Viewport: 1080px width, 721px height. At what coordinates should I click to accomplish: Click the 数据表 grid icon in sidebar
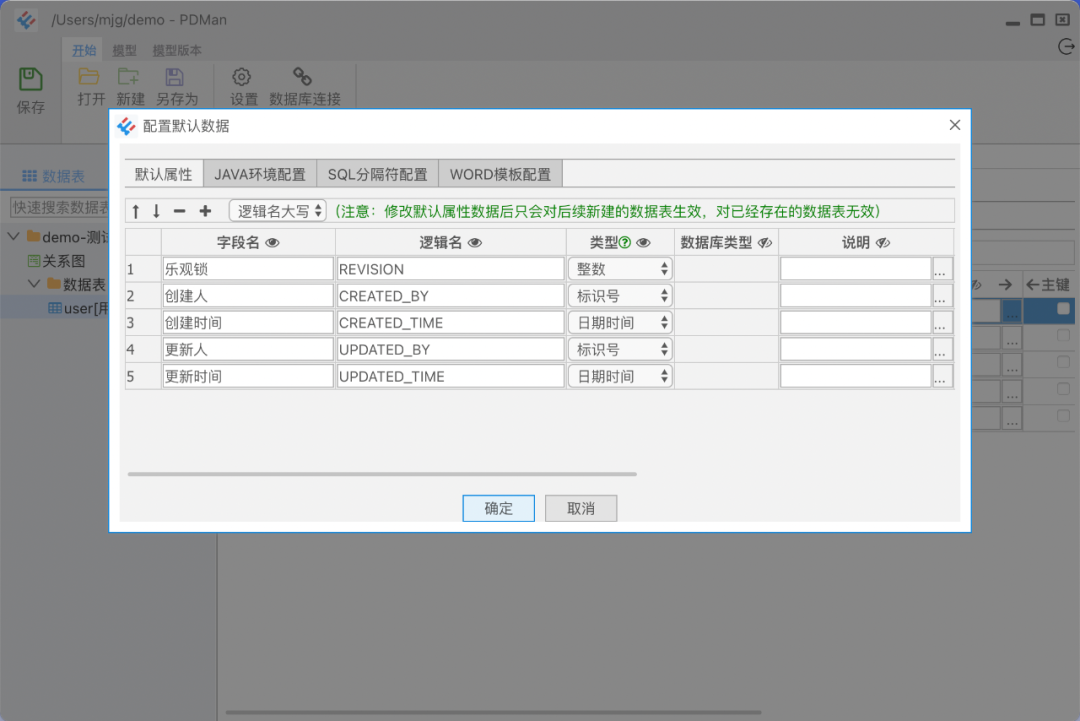click(29, 176)
